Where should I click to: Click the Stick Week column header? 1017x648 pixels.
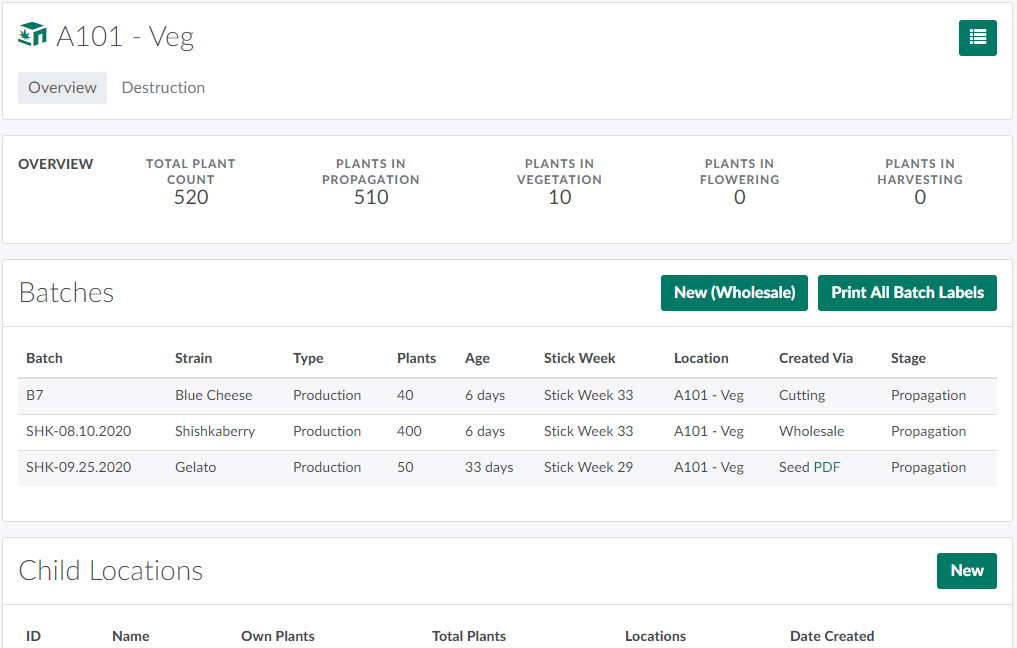click(579, 358)
